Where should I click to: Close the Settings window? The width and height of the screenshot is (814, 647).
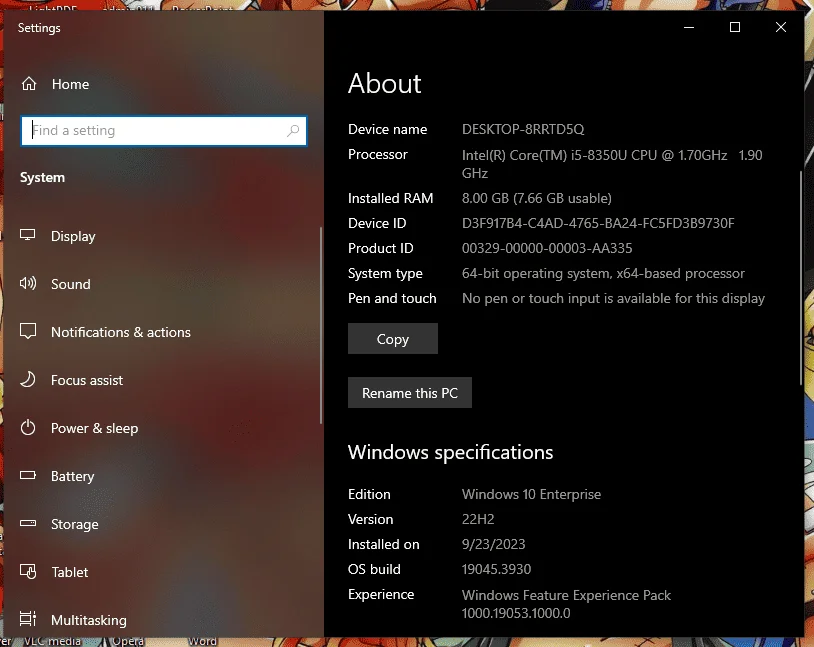(781, 27)
